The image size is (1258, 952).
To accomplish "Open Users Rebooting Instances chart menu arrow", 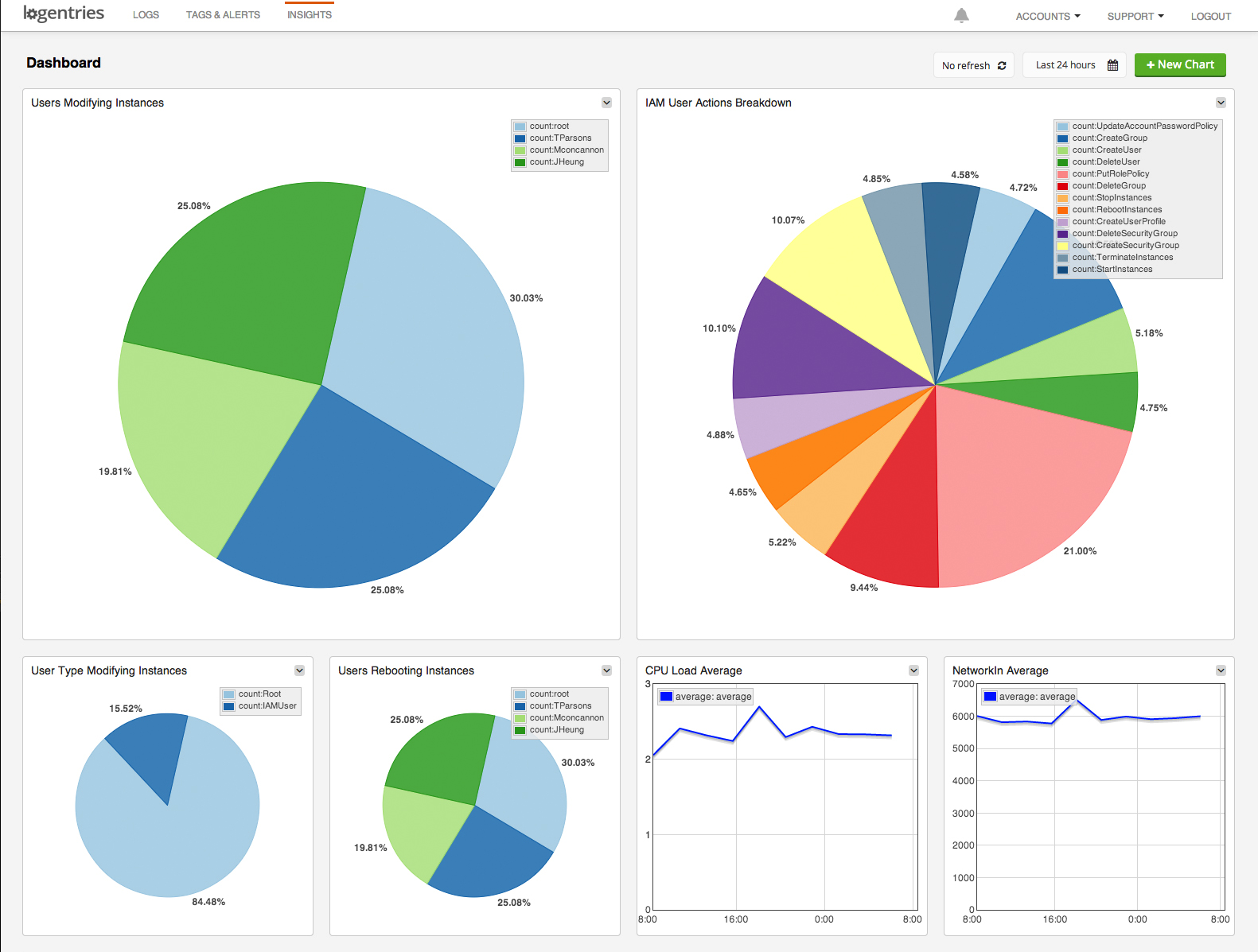I will (x=606, y=670).
